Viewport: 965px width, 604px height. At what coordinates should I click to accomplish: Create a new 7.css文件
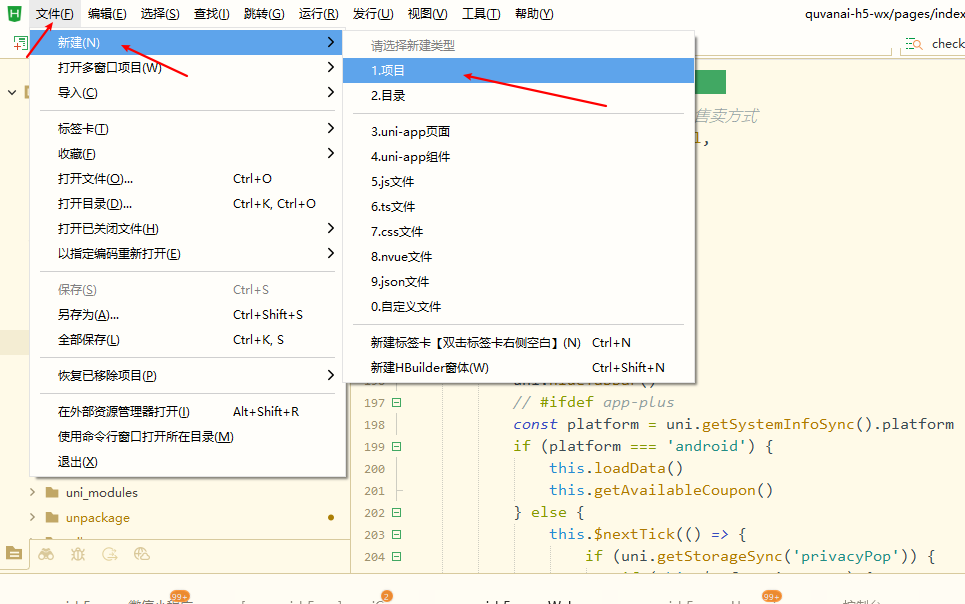click(518, 232)
